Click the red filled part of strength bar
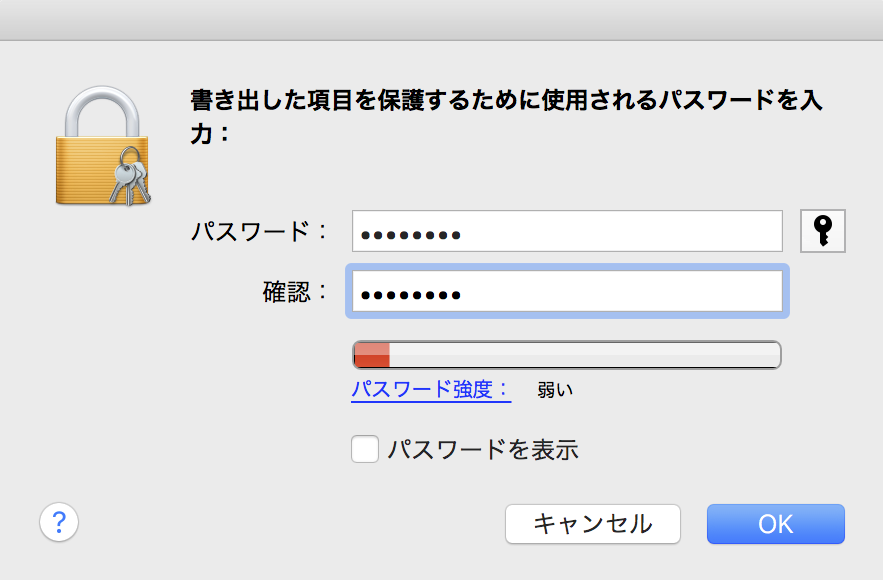883x580 pixels. click(372, 355)
